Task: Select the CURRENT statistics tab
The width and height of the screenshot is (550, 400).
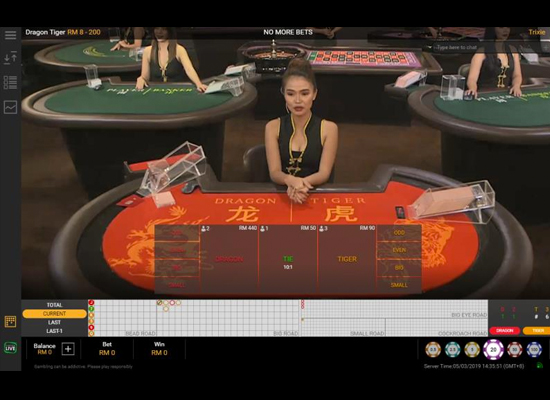Action: click(54, 314)
